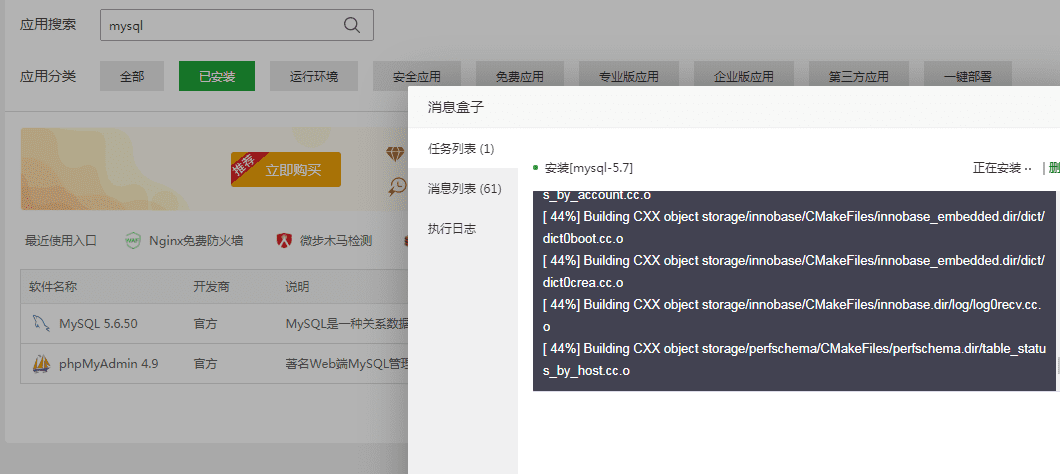Open the MySQL 5.6.50 software entry
This screenshot has width=1060, height=474.
pos(98,324)
